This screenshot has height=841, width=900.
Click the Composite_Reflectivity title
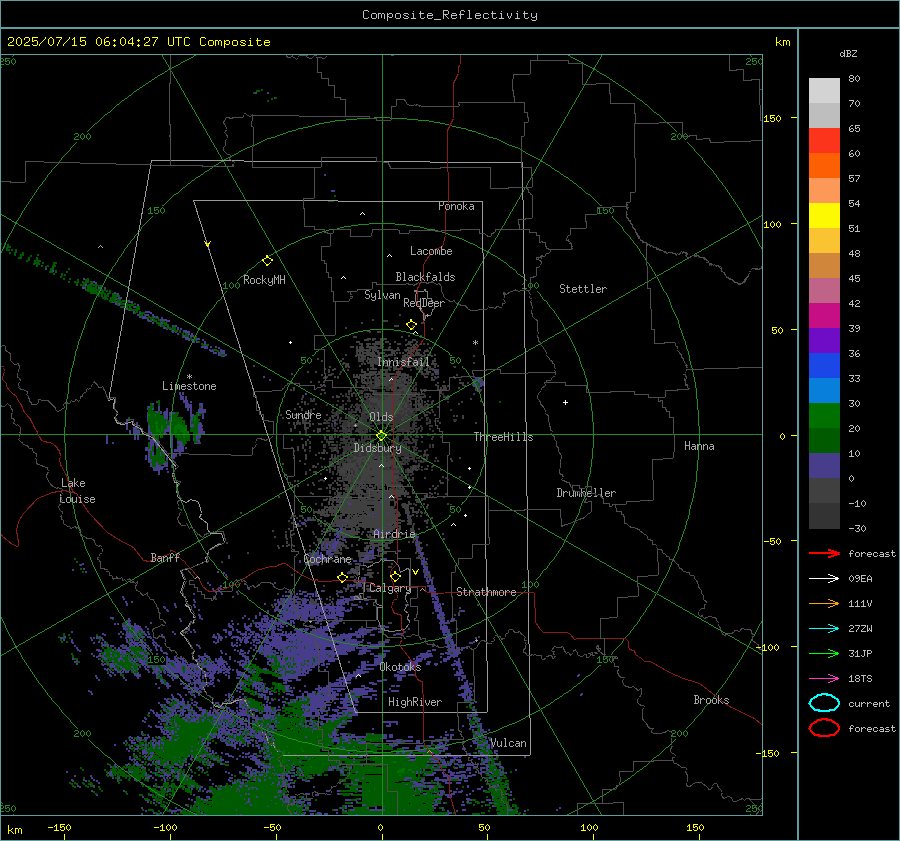(x=450, y=15)
